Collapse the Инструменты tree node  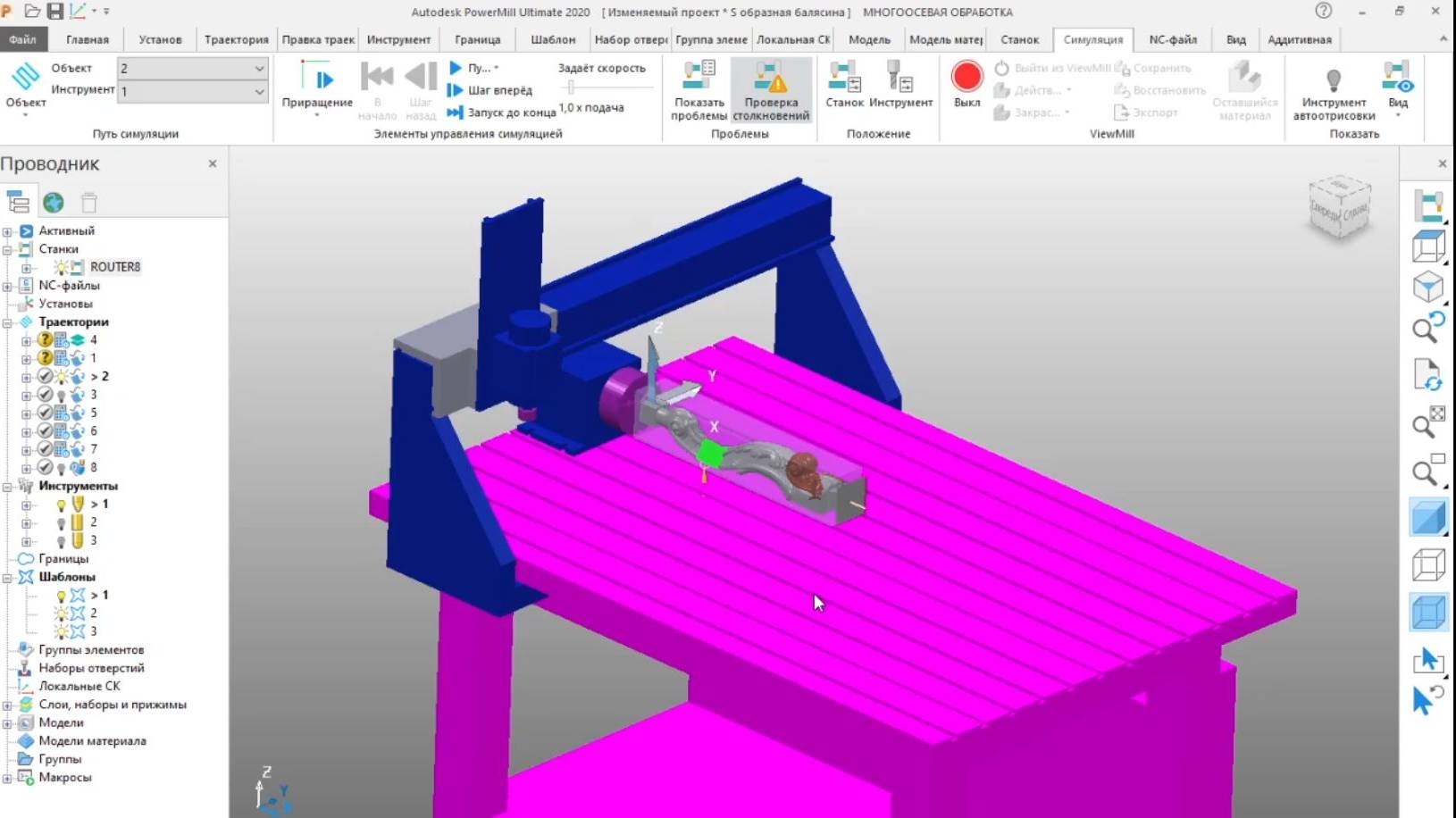click(x=7, y=487)
